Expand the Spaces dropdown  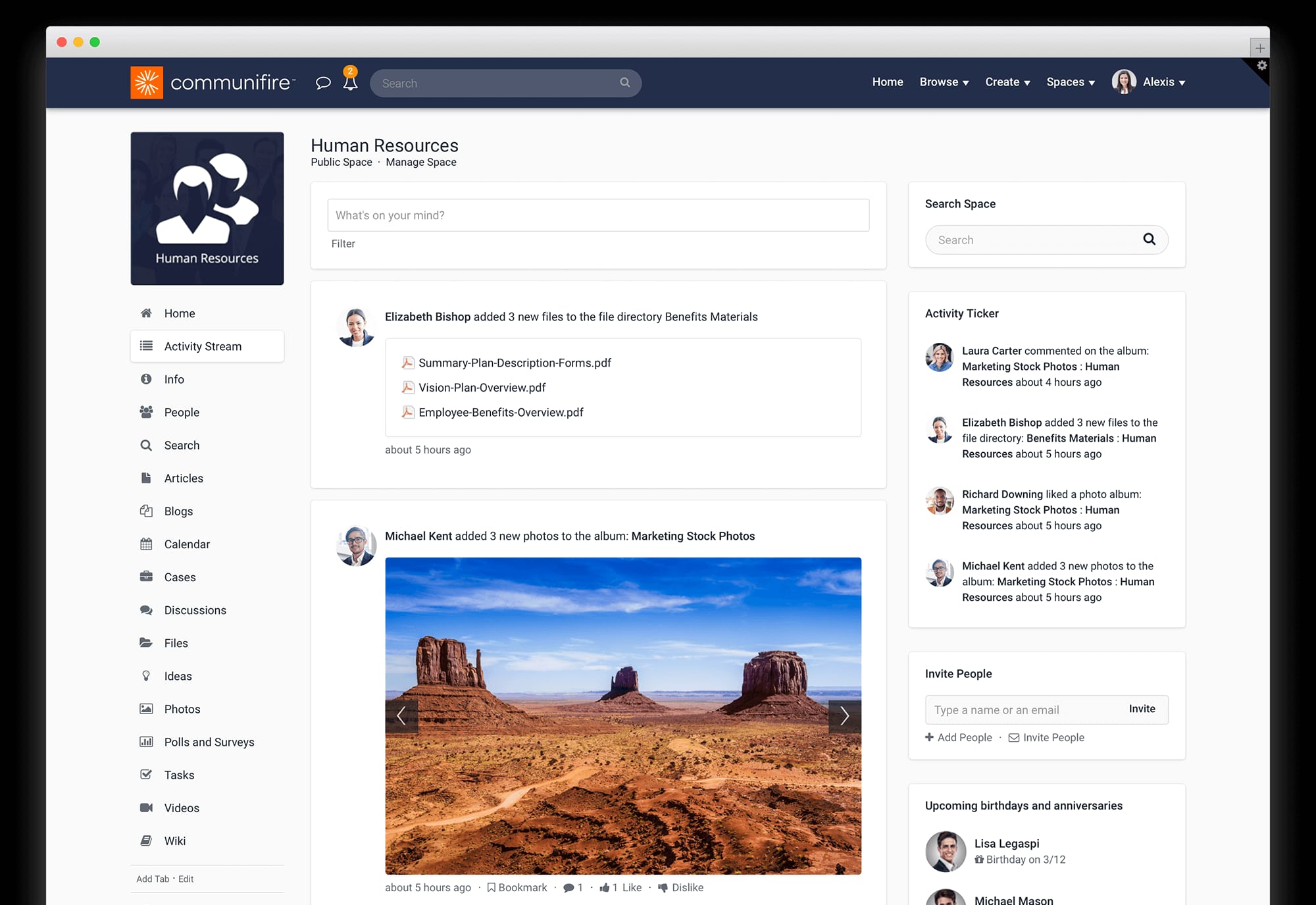point(1071,82)
